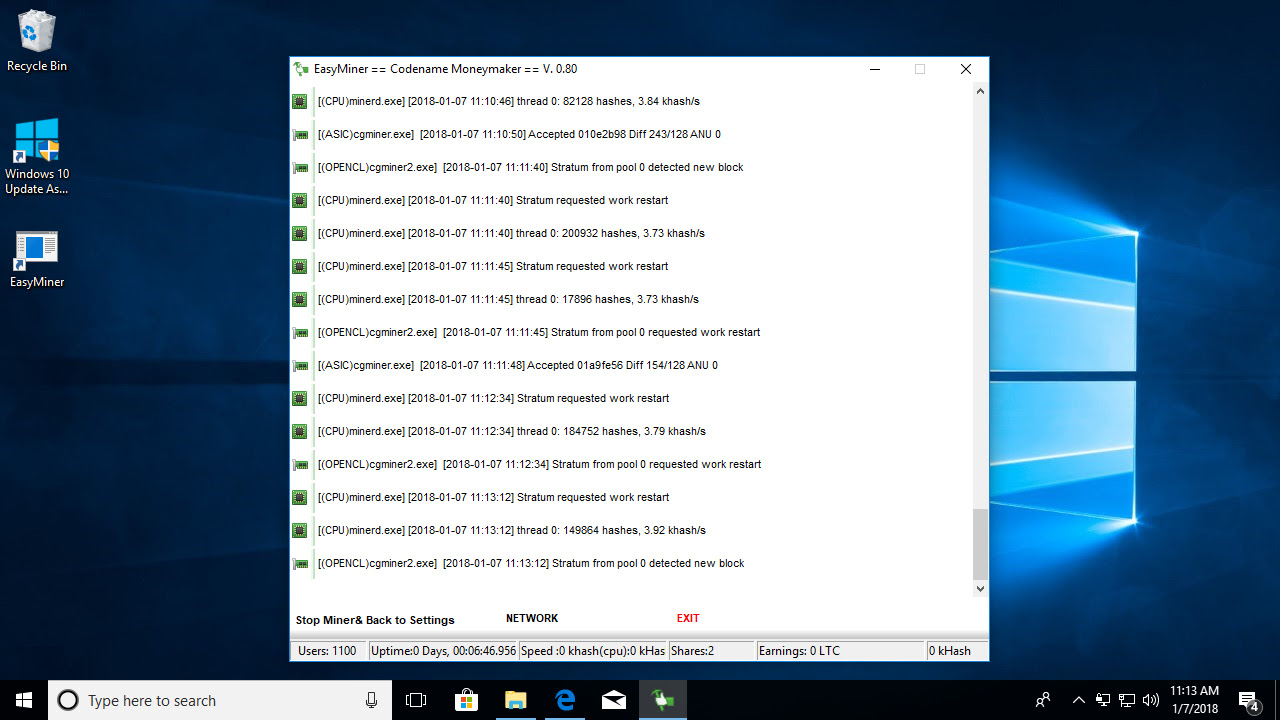Click 'Shares:2' in the status bar
This screenshot has width=1280, height=720.
click(712, 651)
